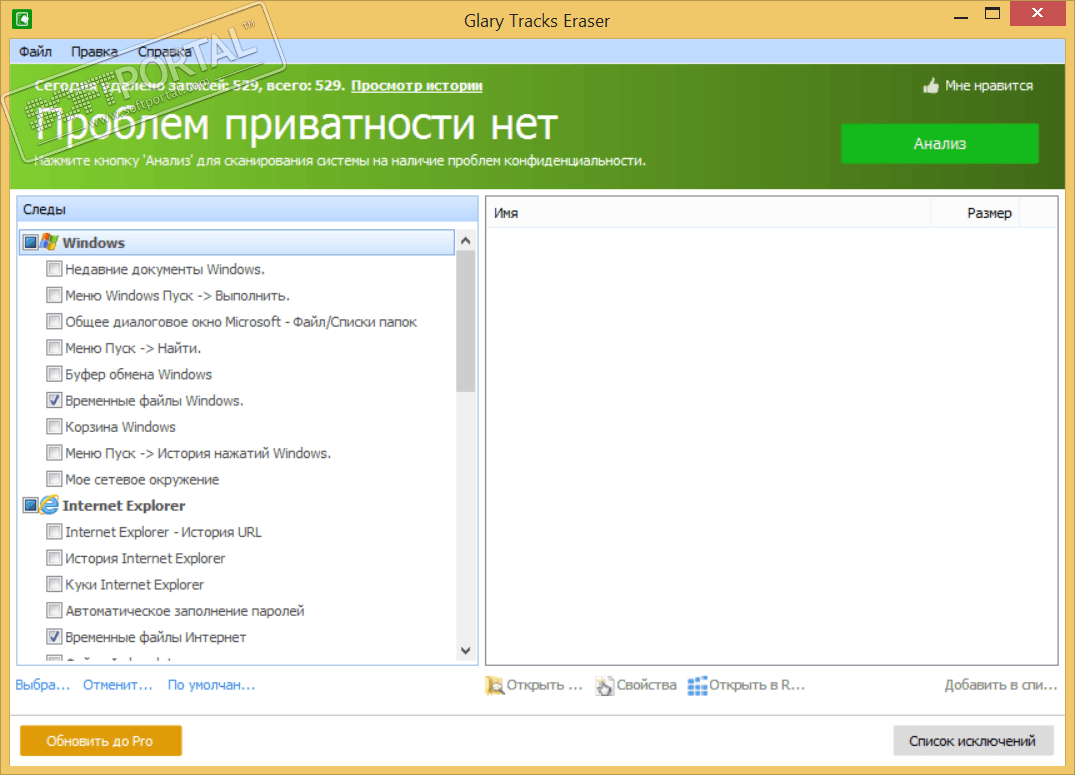Click the tracks list scroll up arrow
1075x775 pixels.
[x=466, y=241]
